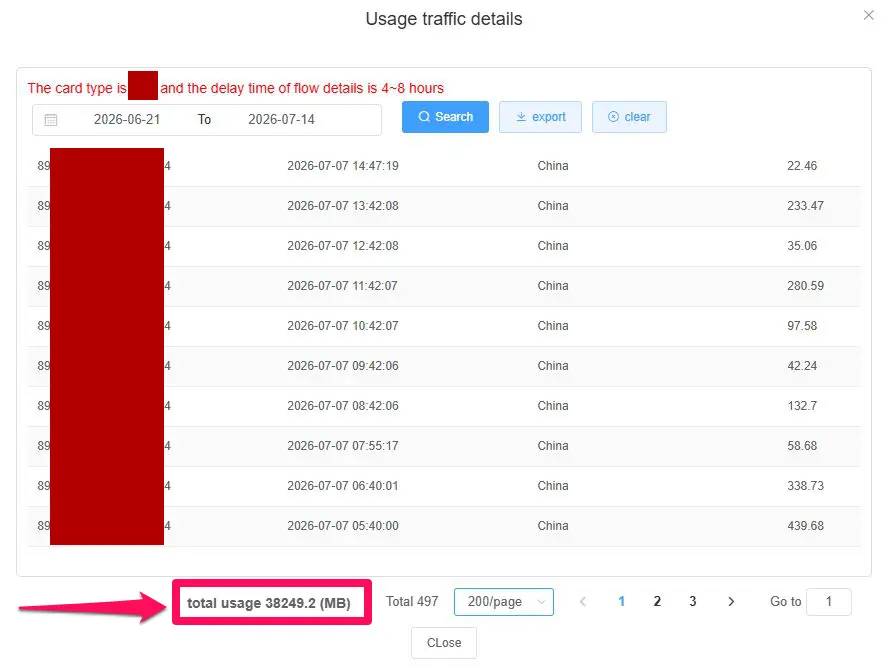888x669 pixels.
Task: Click the CLose button at bottom
Action: (444, 643)
